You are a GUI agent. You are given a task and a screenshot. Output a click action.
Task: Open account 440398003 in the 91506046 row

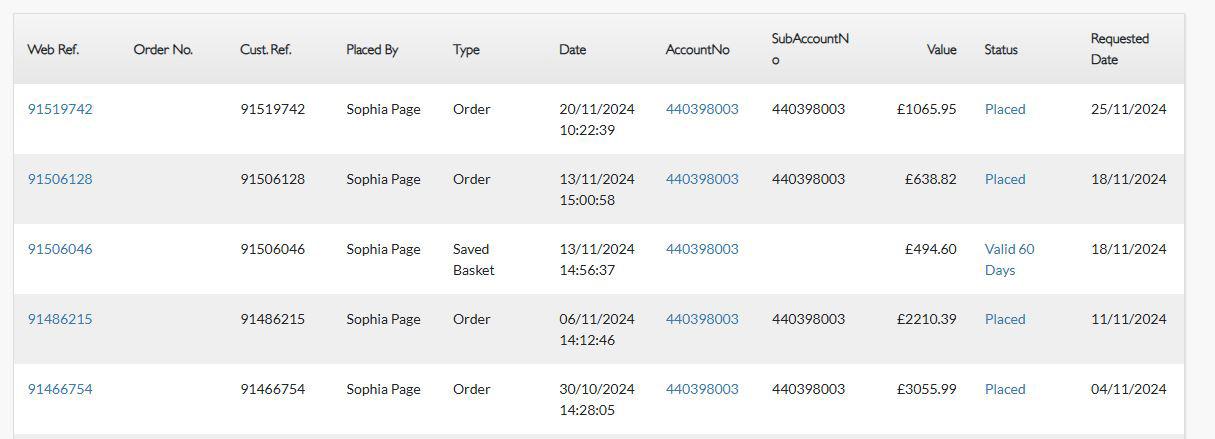tap(702, 249)
